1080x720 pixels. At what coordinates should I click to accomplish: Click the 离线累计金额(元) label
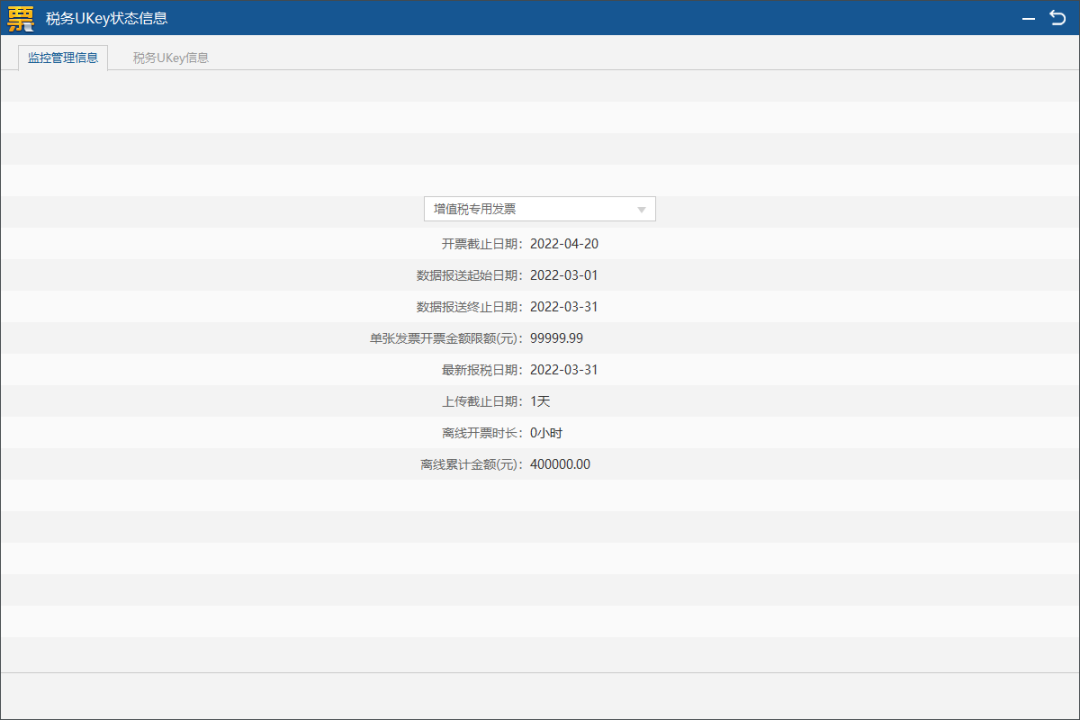(x=472, y=464)
